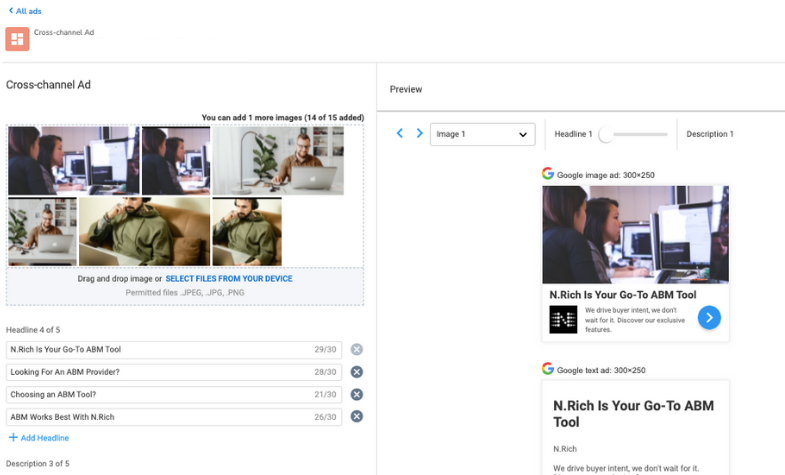This screenshot has height=475, width=785.
Task: Click Select Files From Your Device link
Action: coord(229,279)
